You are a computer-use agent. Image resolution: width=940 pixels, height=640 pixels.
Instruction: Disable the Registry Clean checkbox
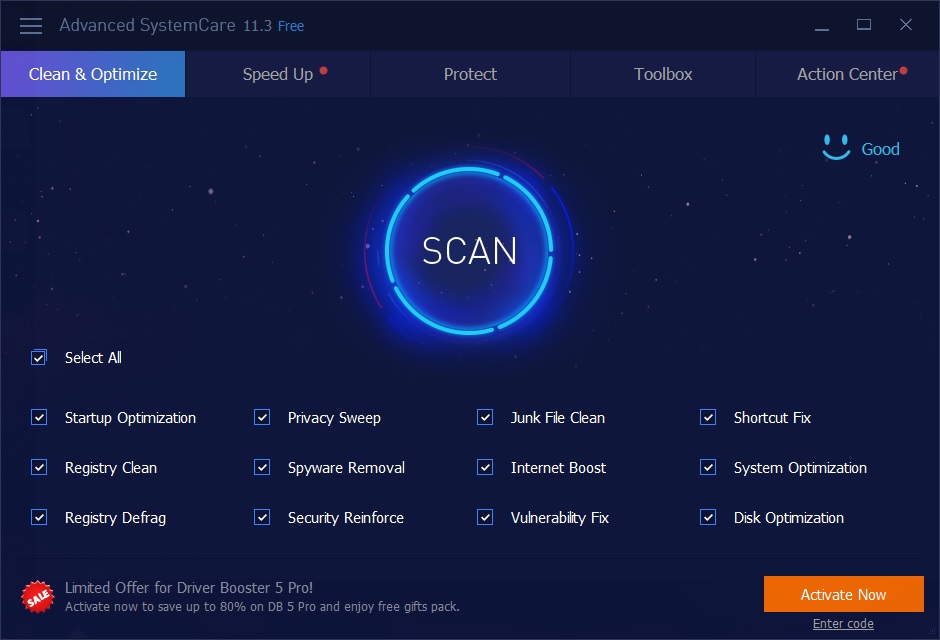[x=39, y=467]
